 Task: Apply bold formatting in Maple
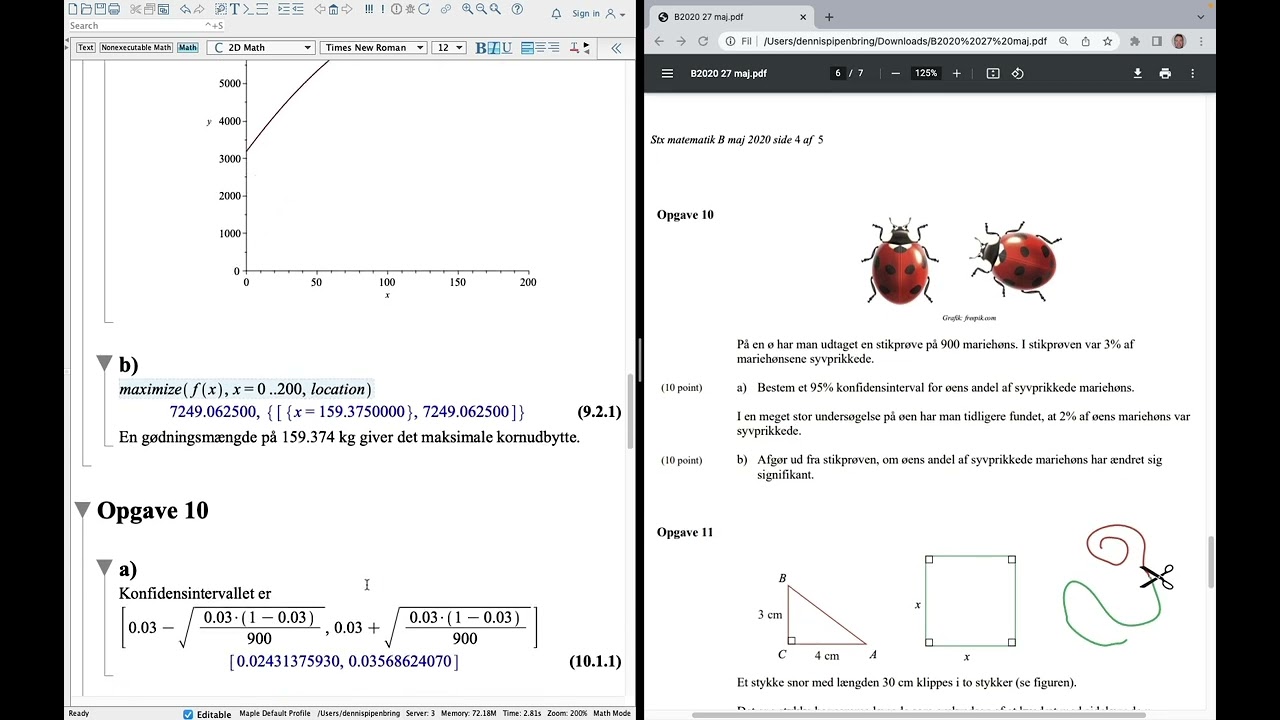point(481,48)
